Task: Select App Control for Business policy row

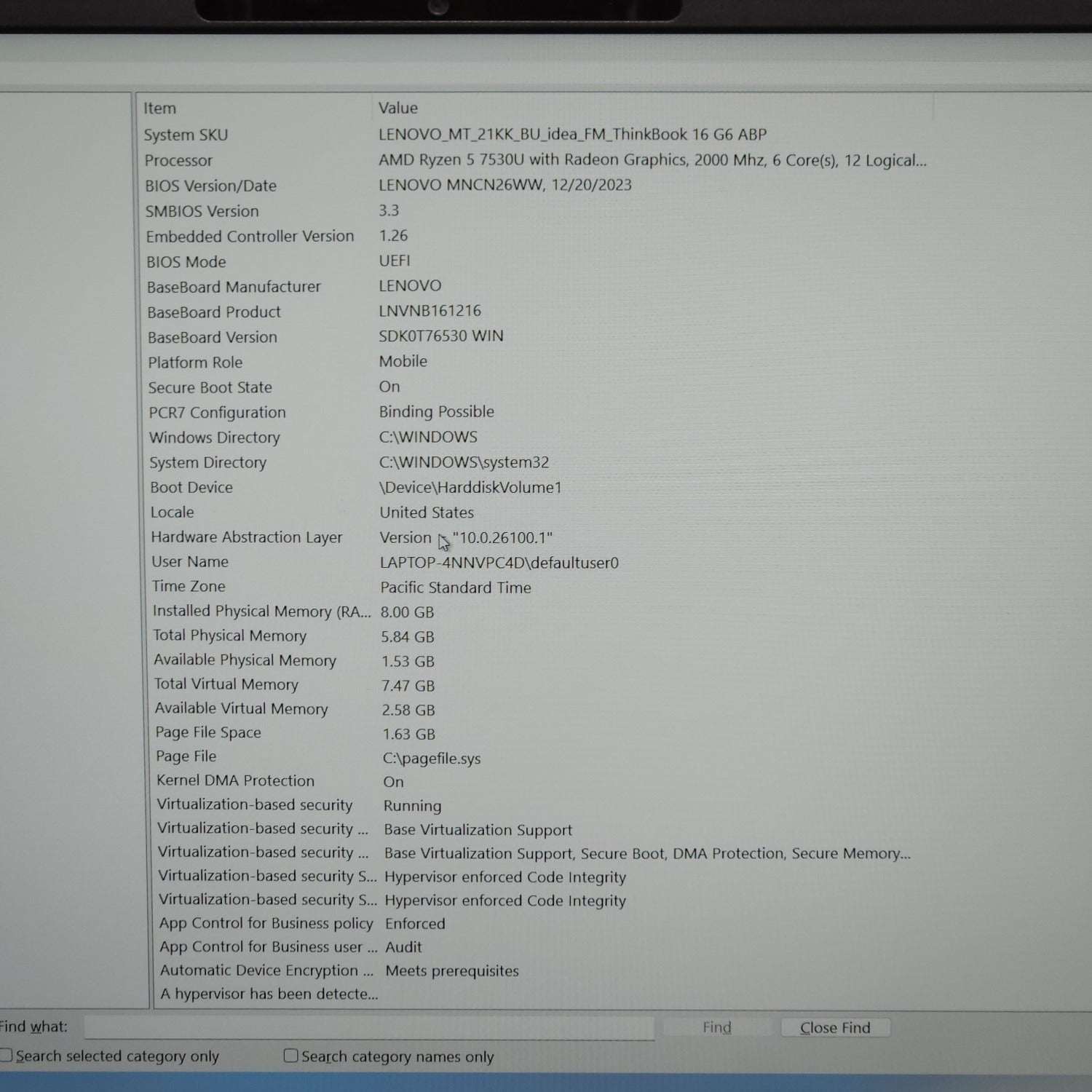Action: pyautogui.click(x=266, y=924)
